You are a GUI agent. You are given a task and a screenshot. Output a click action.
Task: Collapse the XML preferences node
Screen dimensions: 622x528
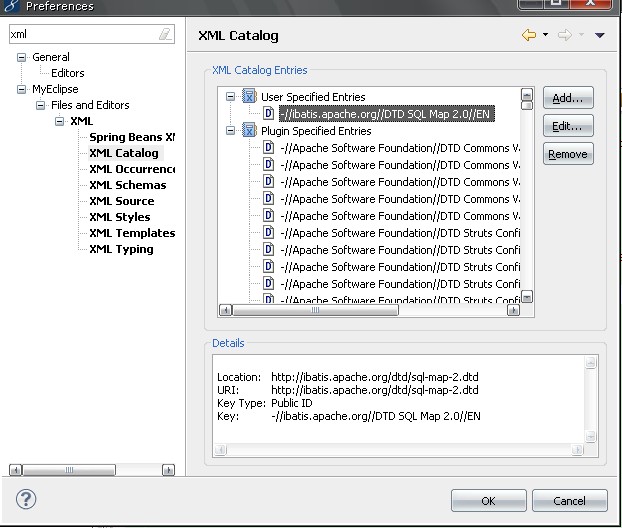(60, 121)
